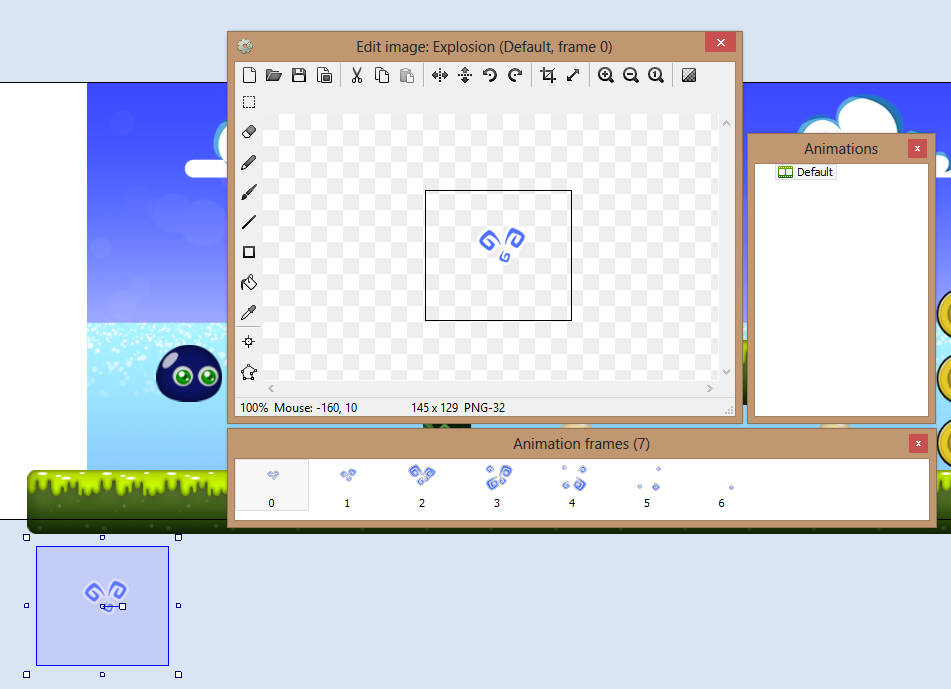Reset zoom to 100% magnifier icon
The image size is (951, 689).
pos(656,75)
